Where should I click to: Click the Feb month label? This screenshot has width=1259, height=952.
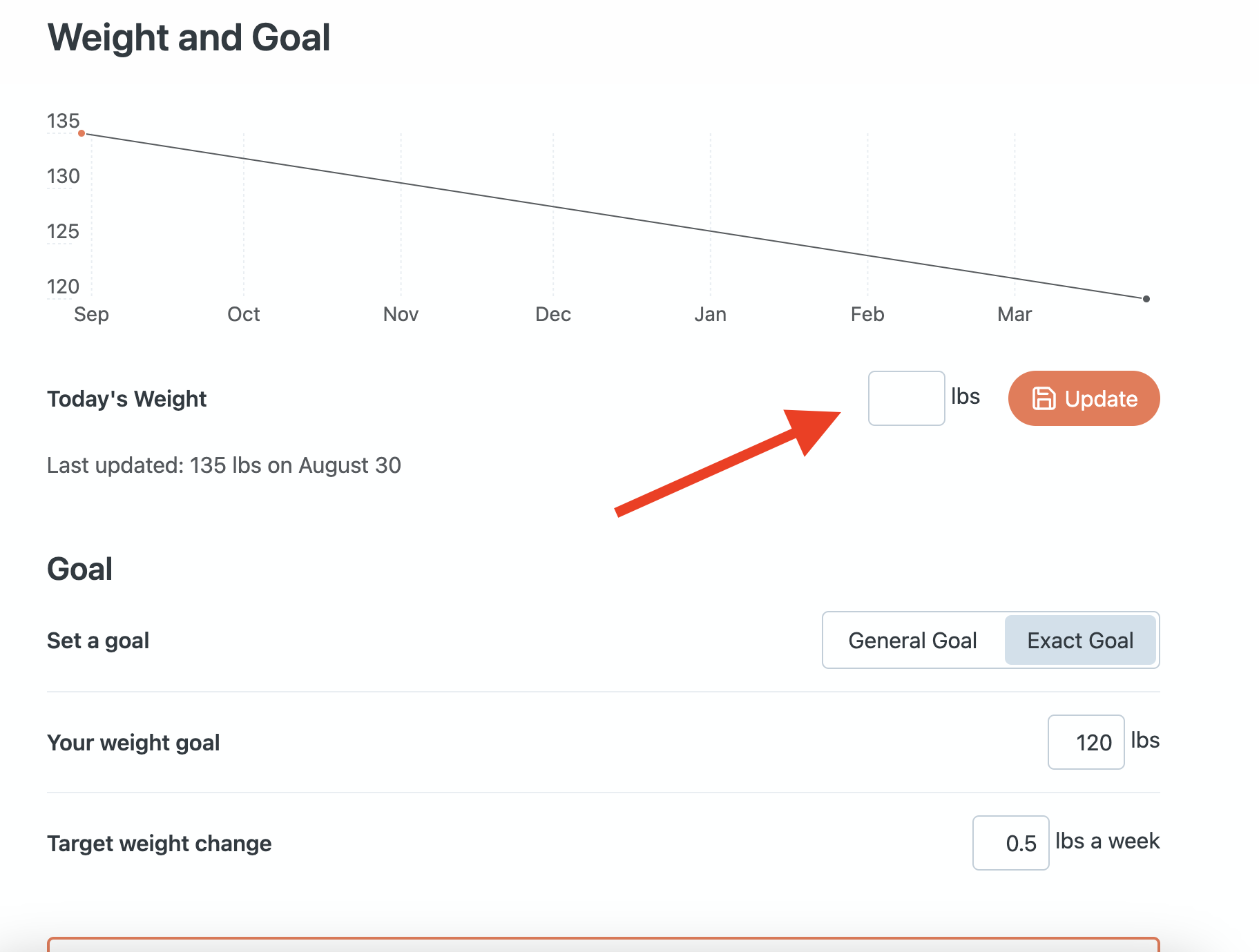pos(867,315)
